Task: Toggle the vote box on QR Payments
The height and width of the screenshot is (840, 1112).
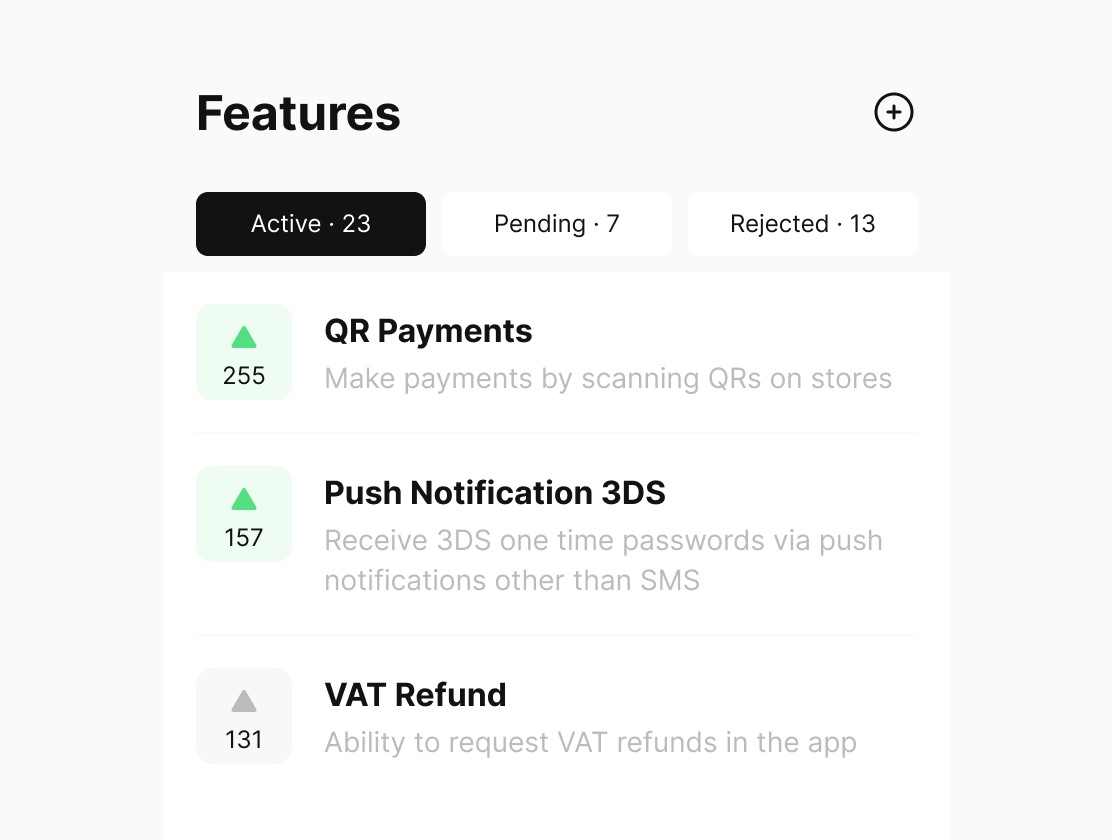Action: click(x=244, y=352)
